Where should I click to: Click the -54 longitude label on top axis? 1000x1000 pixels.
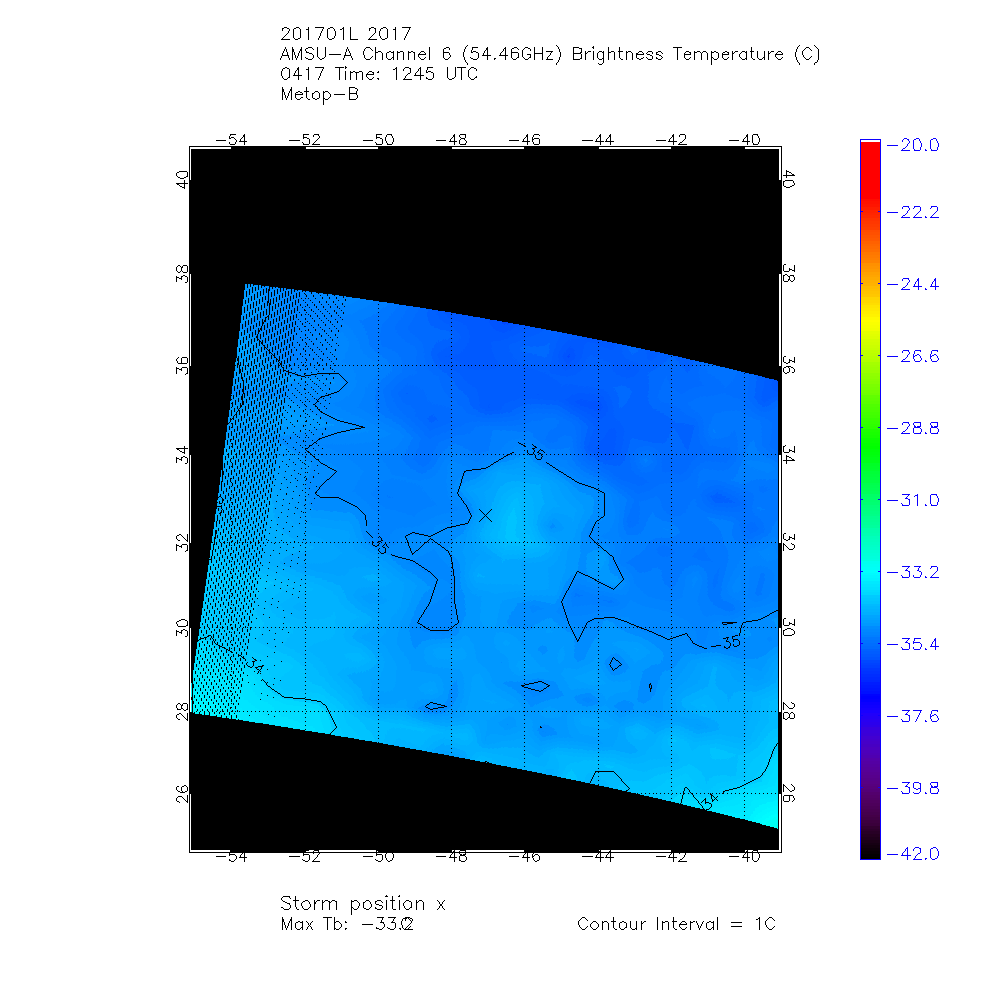click(x=231, y=140)
